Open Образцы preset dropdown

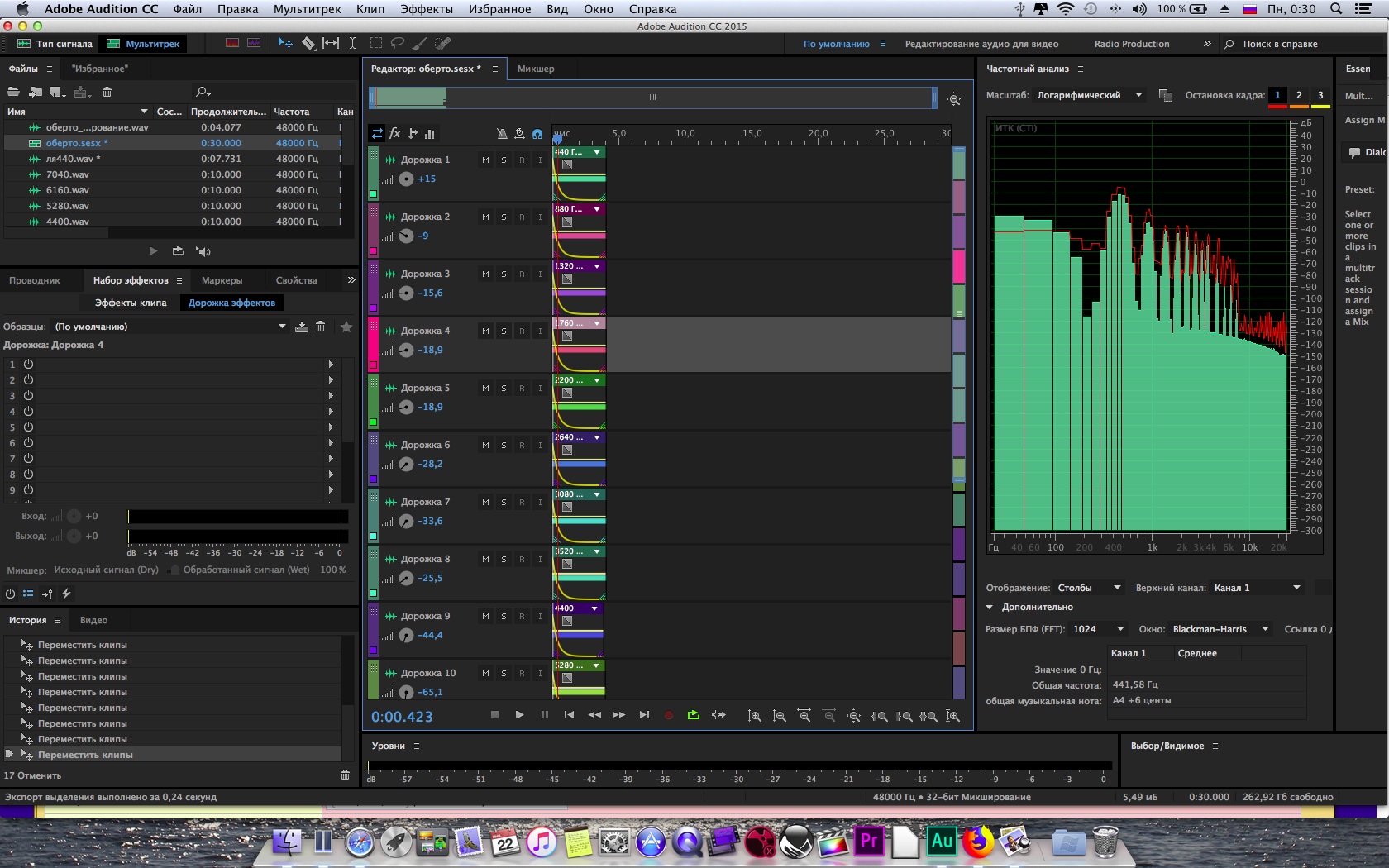tap(169, 327)
